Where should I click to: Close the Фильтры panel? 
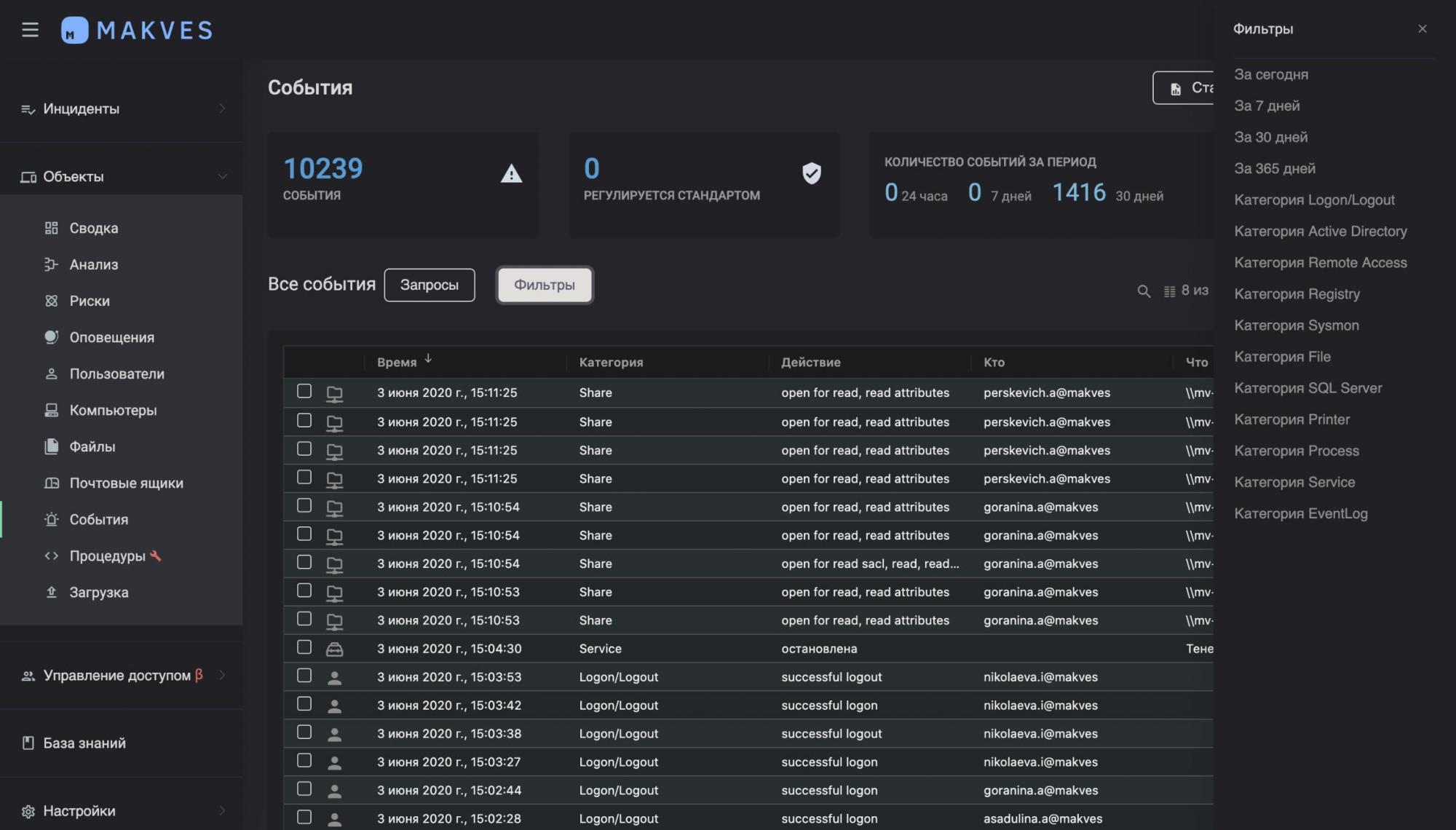point(1422,29)
